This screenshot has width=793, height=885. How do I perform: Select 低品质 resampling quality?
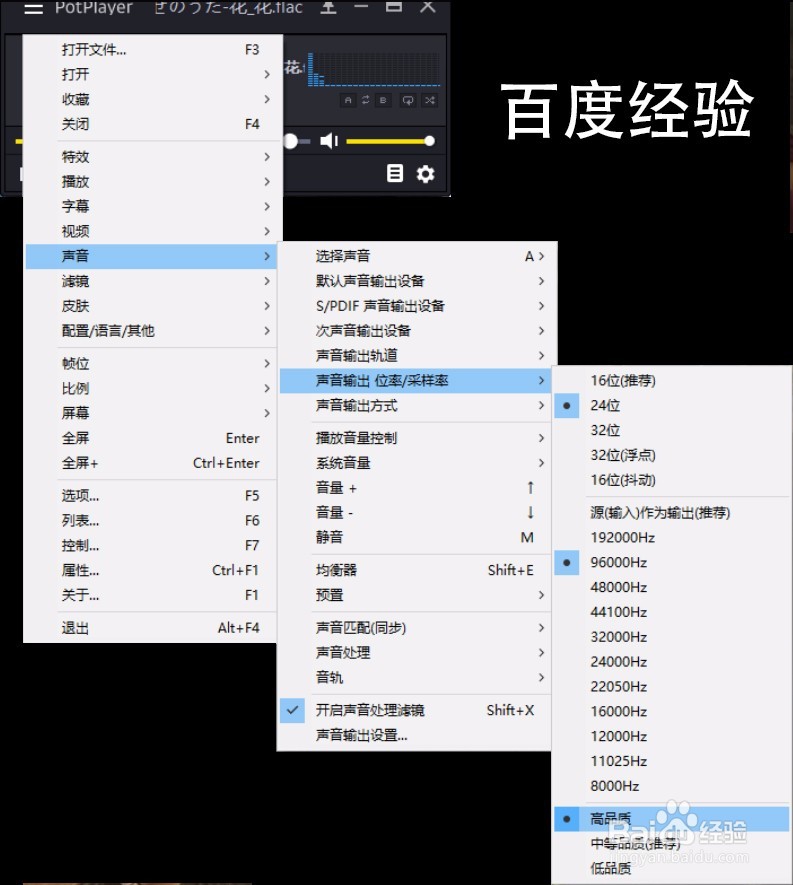coord(672,868)
